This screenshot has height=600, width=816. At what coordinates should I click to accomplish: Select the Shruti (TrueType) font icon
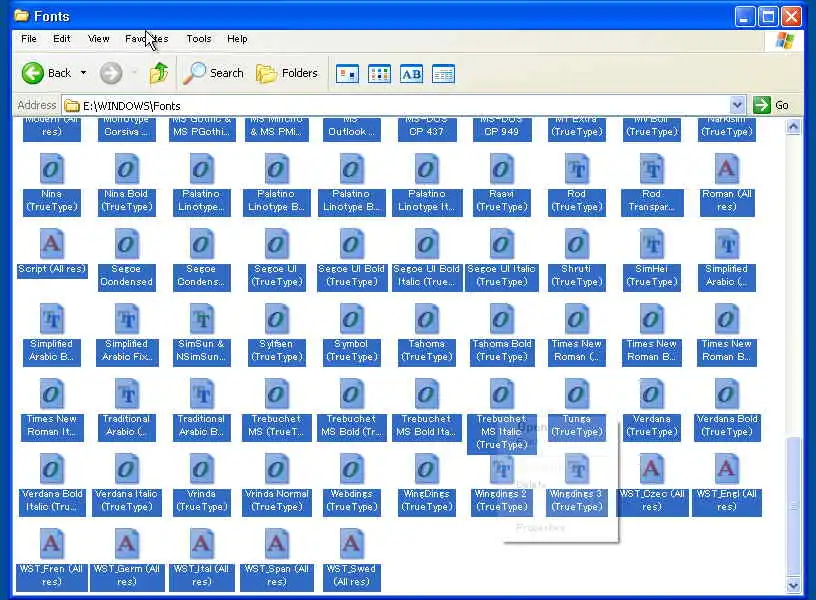pyautogui.click(x=576, y=245)
